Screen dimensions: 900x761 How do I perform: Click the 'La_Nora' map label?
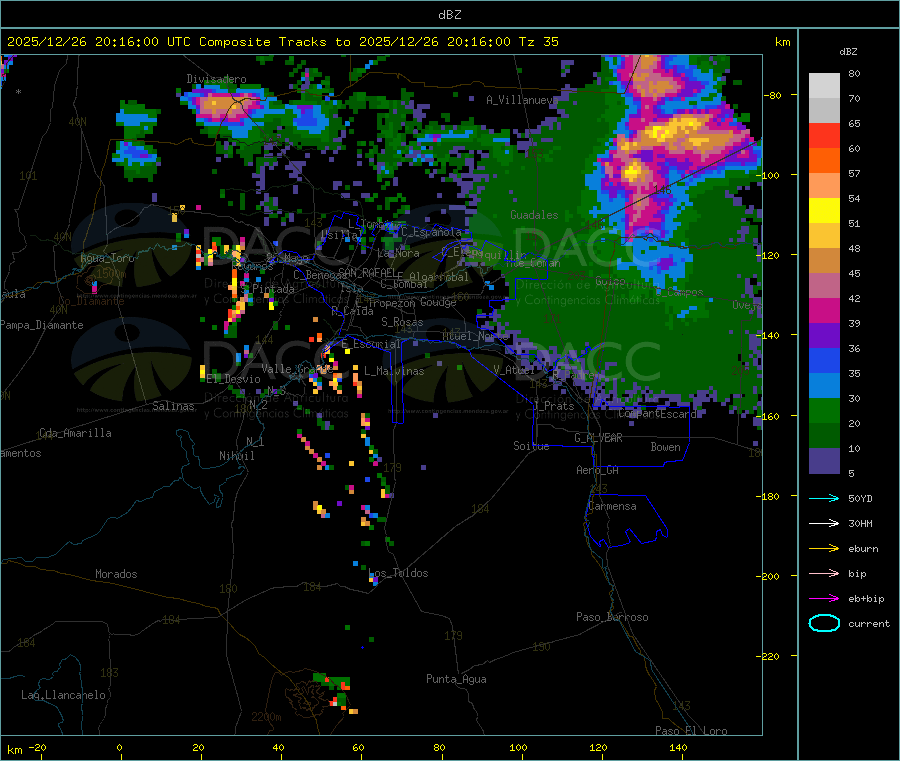click(398, 253)
